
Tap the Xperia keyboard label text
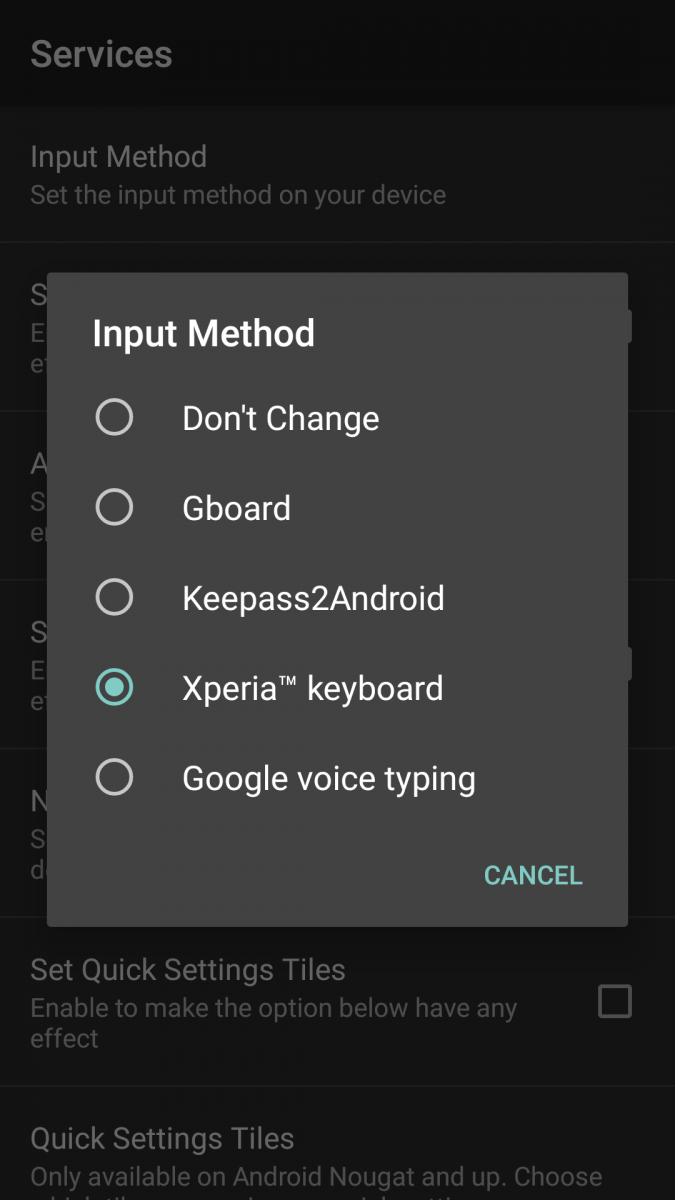tap(313, 687)
